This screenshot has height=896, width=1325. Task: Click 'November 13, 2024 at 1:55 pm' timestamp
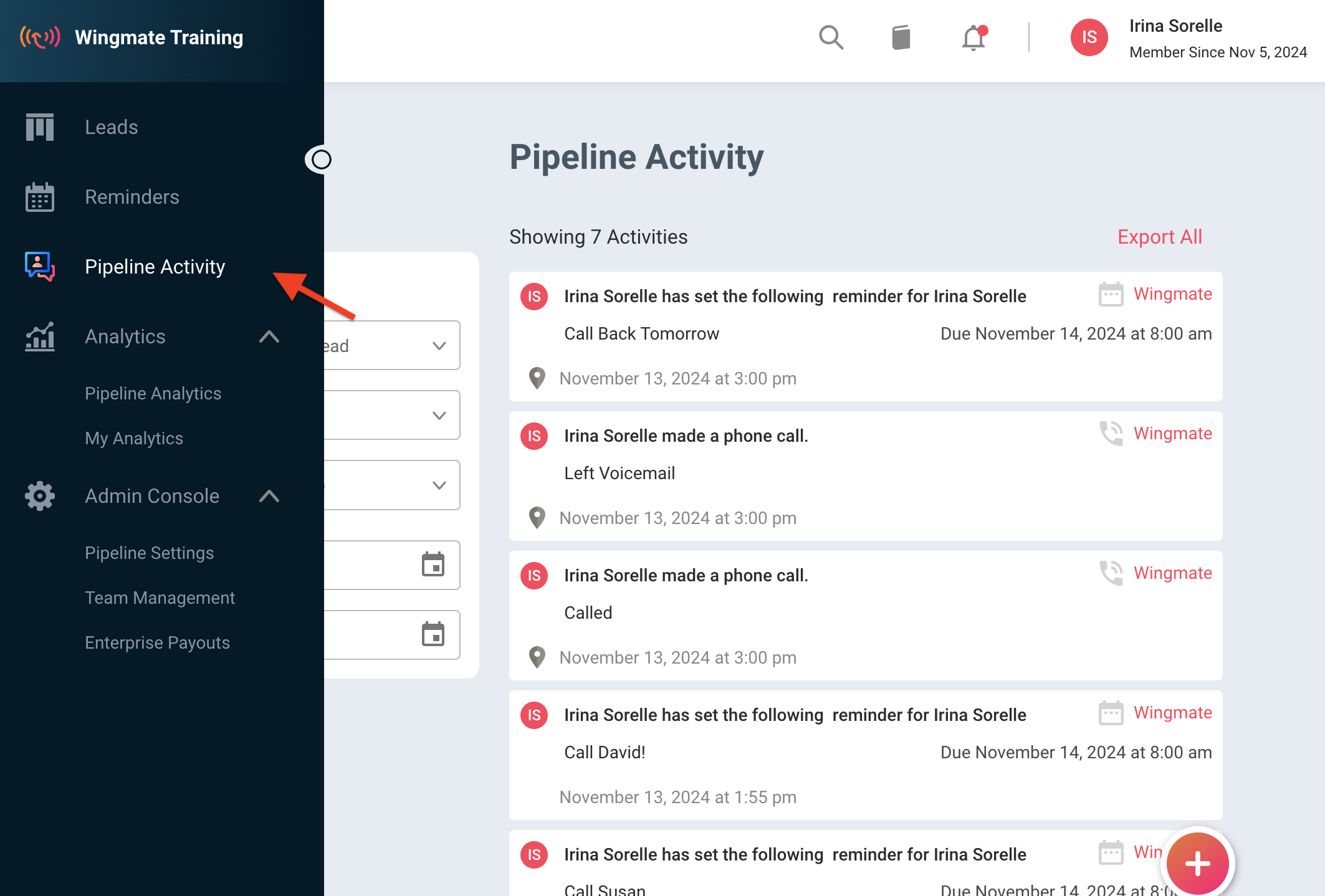[x=678, y=798]
